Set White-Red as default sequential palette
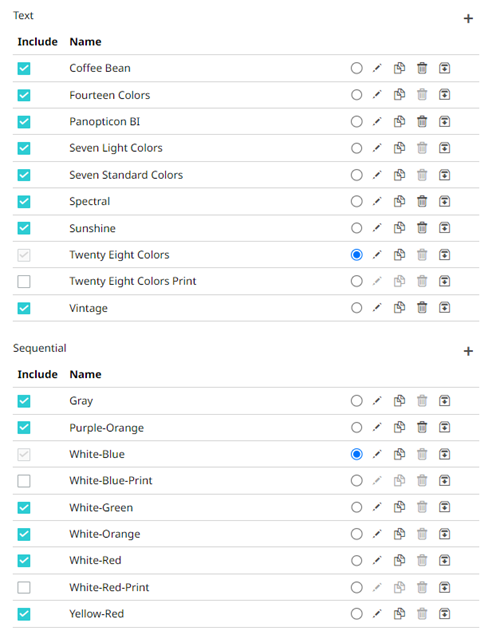Image resolution: width=504 pixels, height=635 pixels. (356, 560)
